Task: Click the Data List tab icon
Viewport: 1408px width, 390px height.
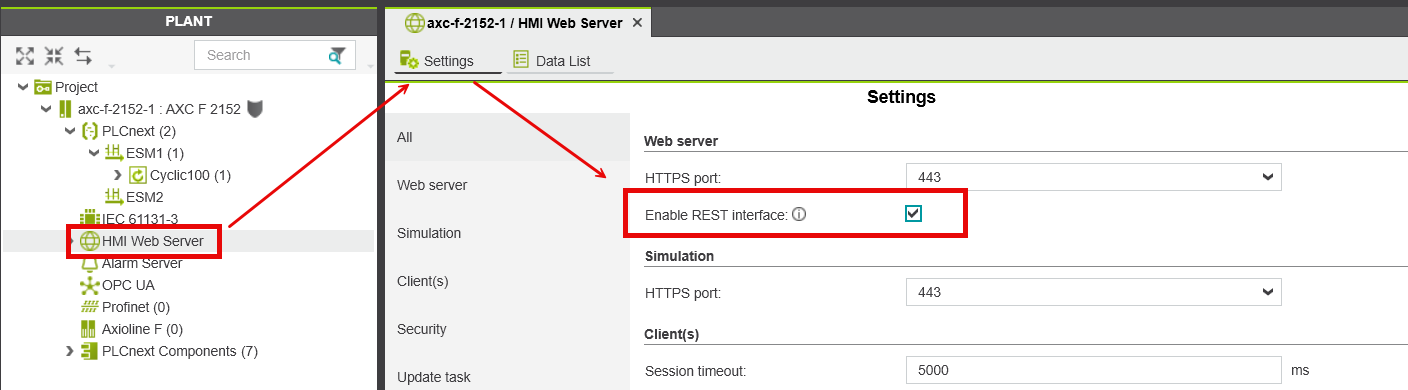Action: click(522, 60)
